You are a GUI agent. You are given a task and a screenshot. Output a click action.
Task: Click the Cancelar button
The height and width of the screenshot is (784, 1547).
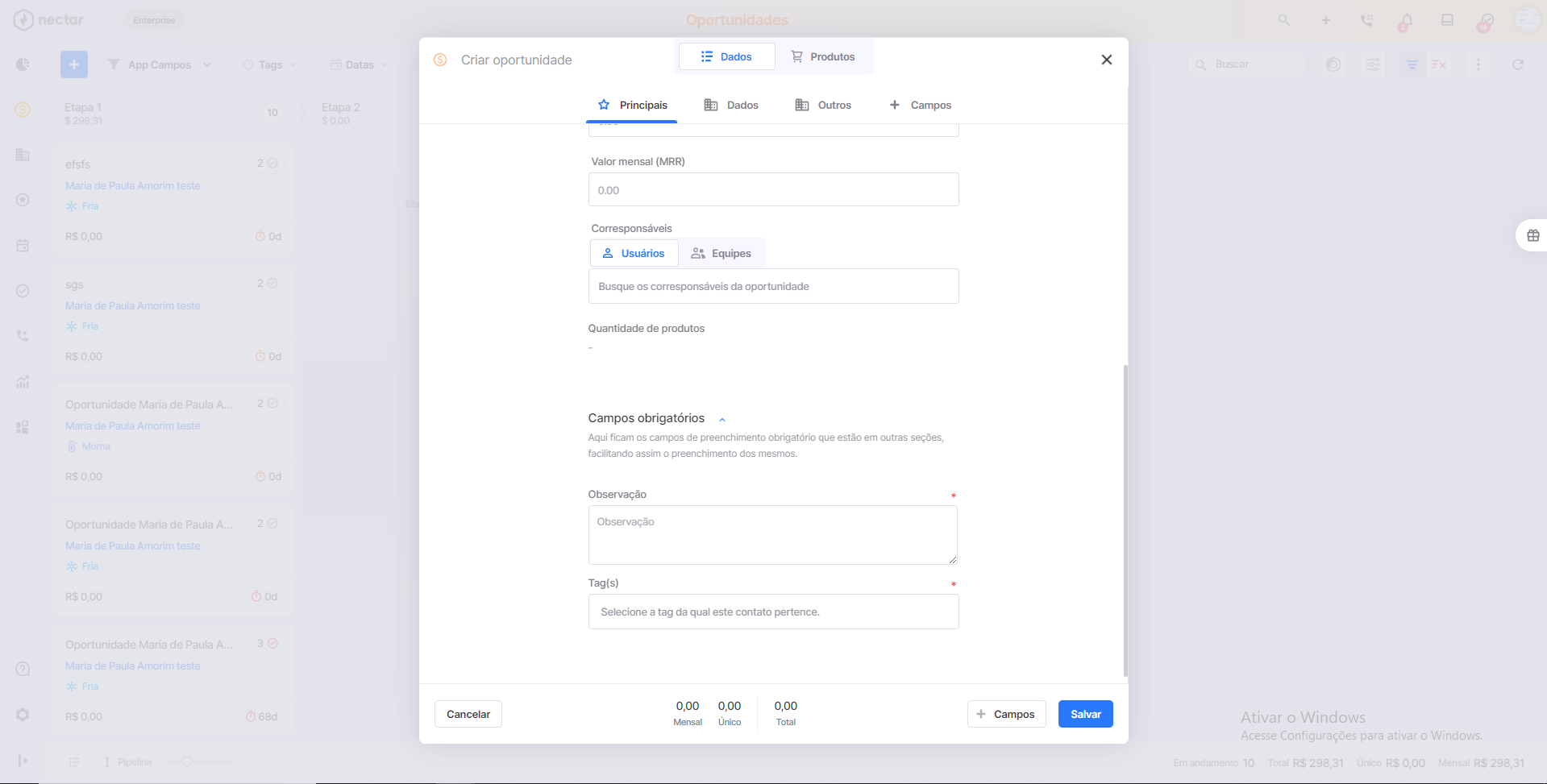point(468,714)
